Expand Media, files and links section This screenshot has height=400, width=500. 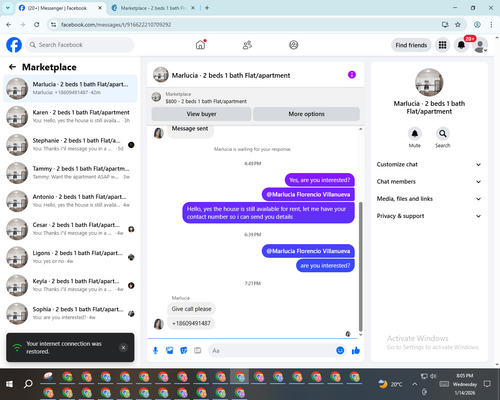(429, 199)
